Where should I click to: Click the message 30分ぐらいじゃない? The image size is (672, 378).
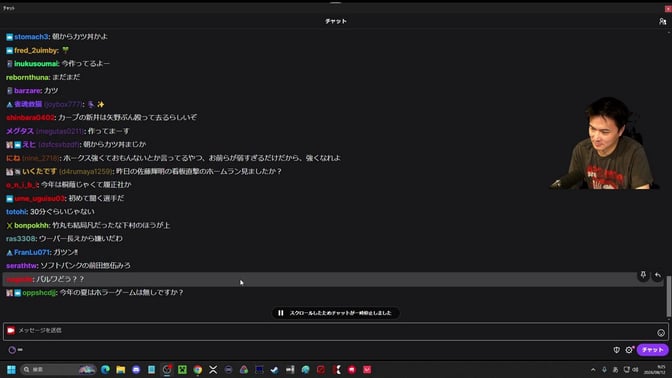coord(62,212)
